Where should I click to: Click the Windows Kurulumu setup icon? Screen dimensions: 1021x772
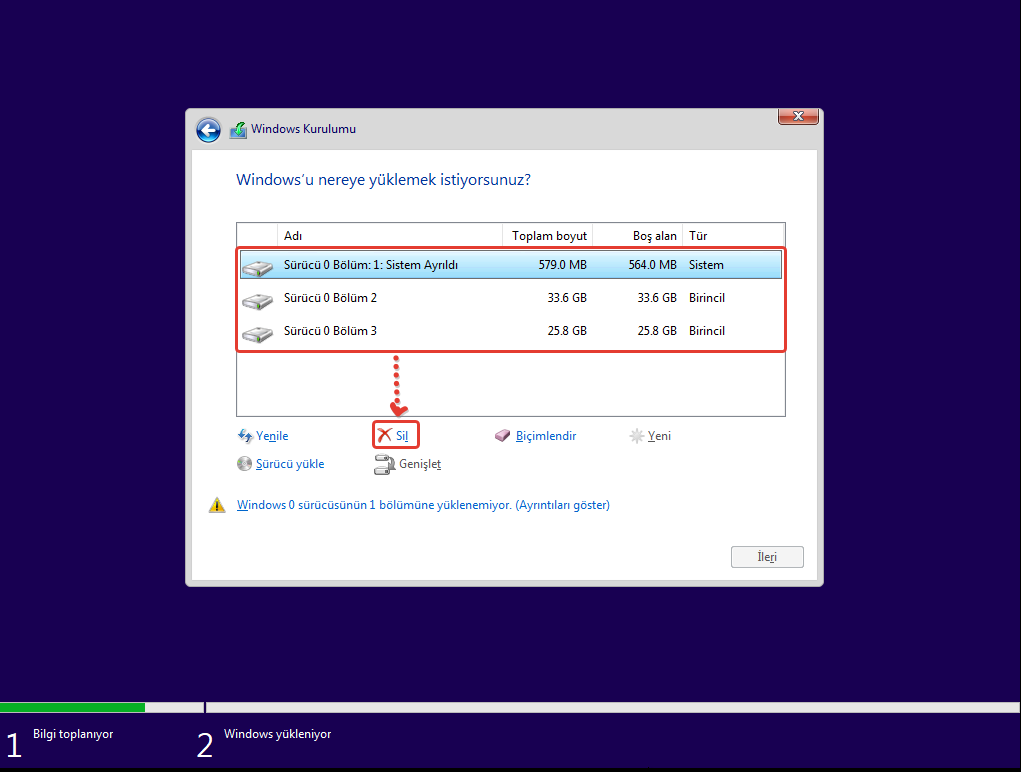click(238, 130)
